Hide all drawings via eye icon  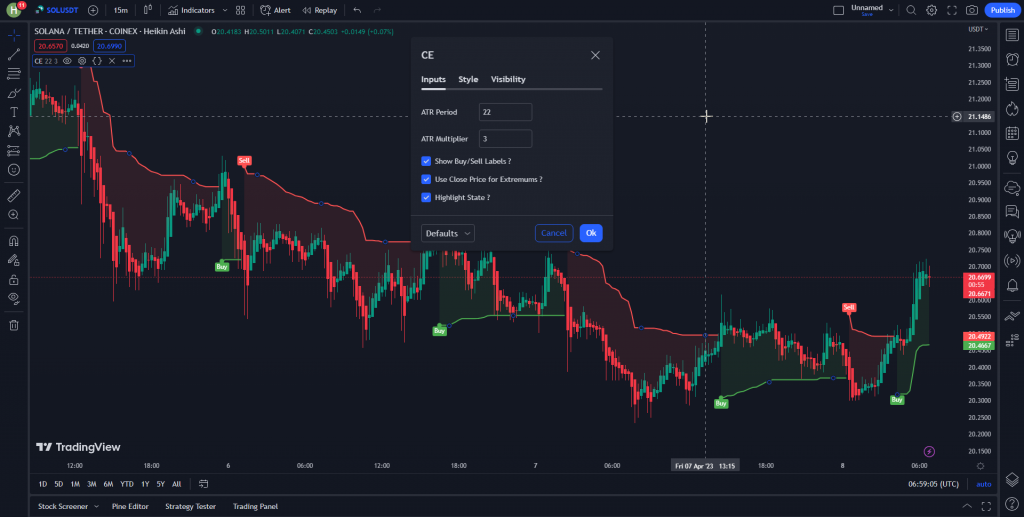pos(14,299)
